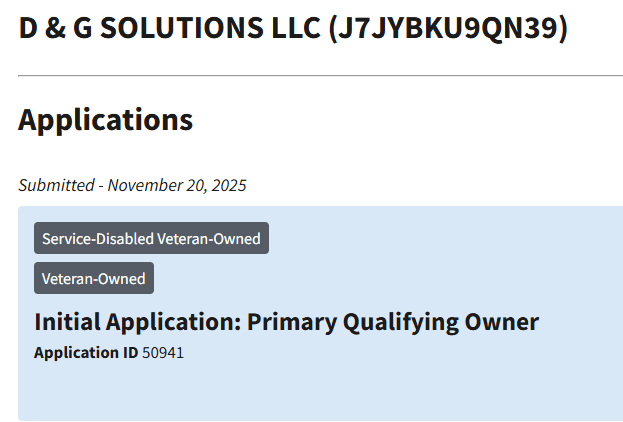Click the blue card area right of the badges

pyautogui.click(x=445, y=258)
